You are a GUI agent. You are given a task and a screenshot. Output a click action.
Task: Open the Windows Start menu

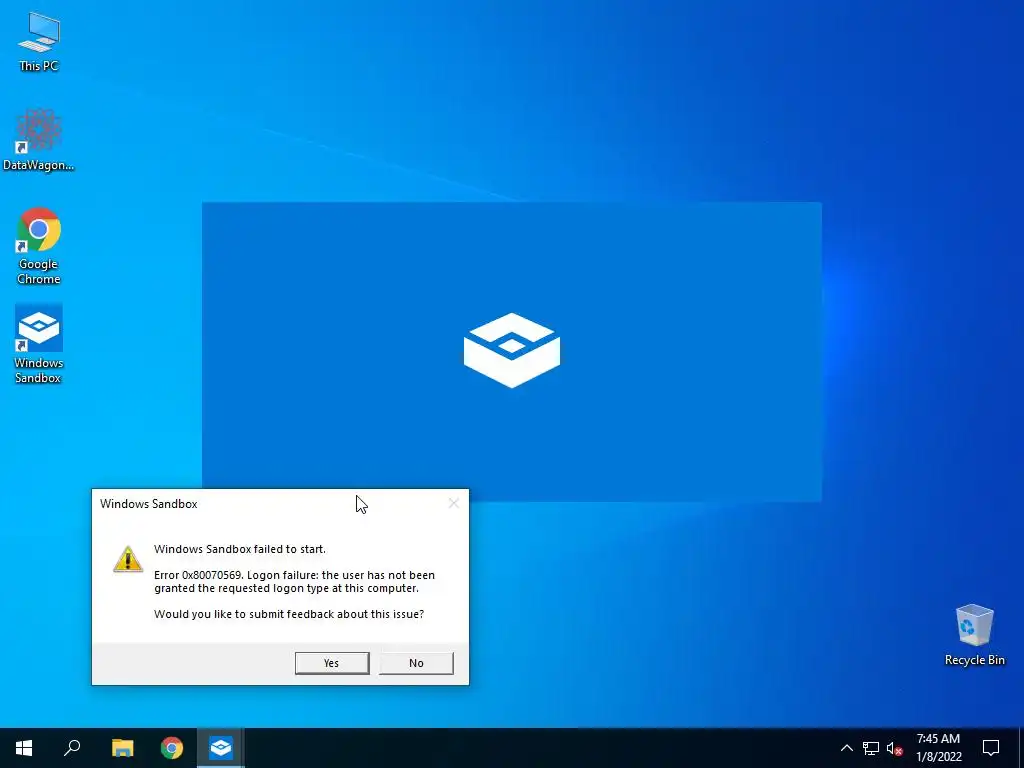coord(24,748)
